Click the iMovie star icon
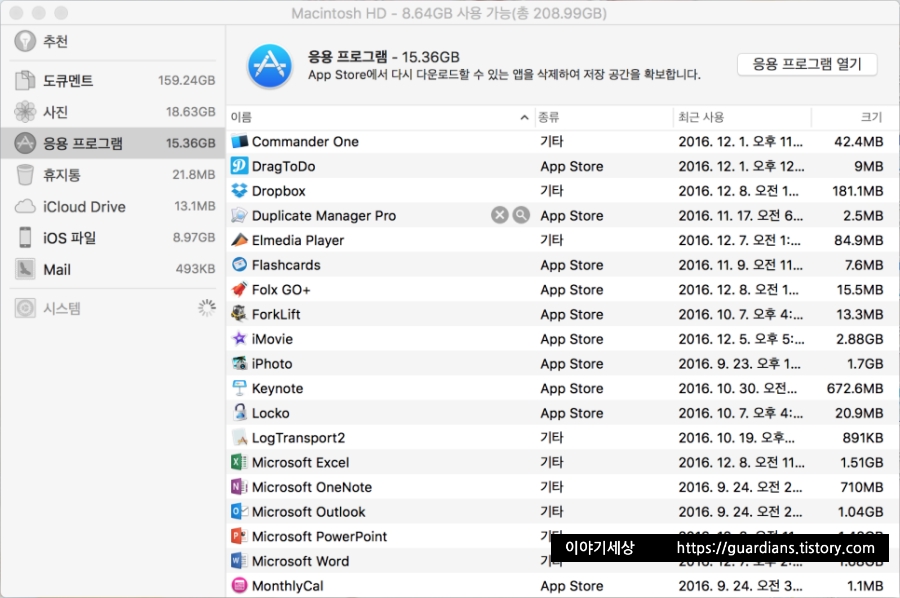The image size is (900, 598). tap(239, 339)
